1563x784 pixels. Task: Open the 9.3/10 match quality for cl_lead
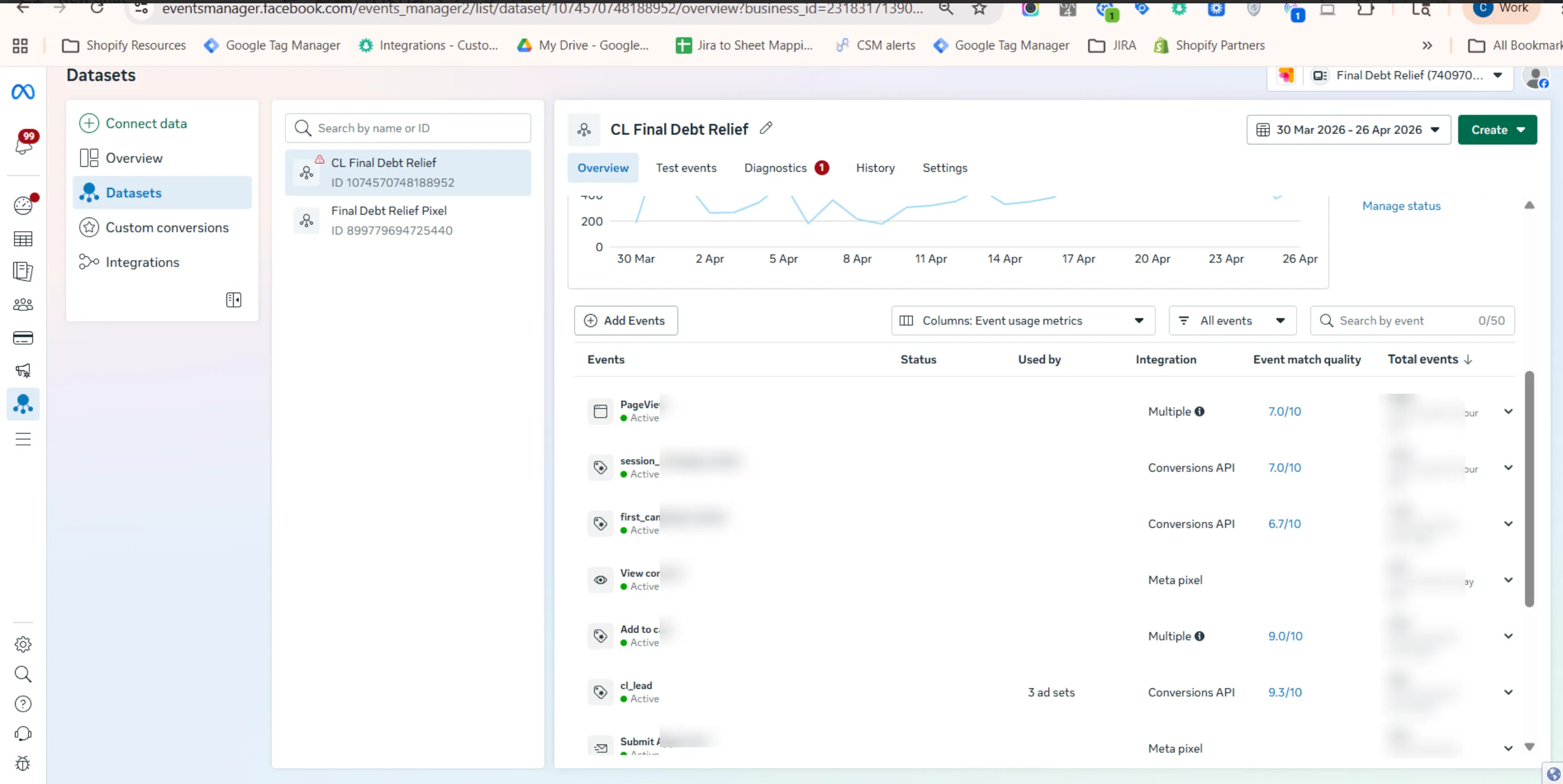pyautogui.click(x=1284, y=692)
